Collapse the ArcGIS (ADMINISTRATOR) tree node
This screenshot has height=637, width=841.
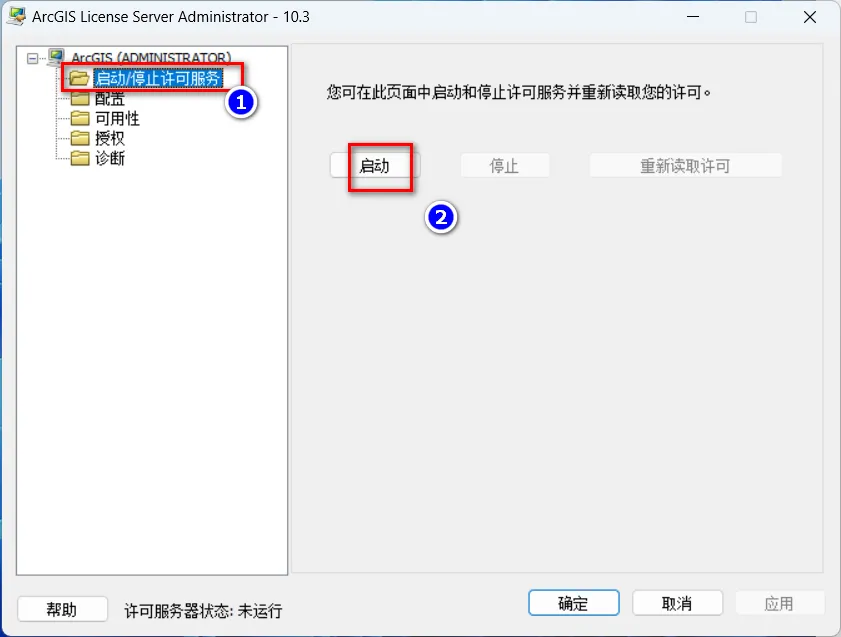click(33, 58)
